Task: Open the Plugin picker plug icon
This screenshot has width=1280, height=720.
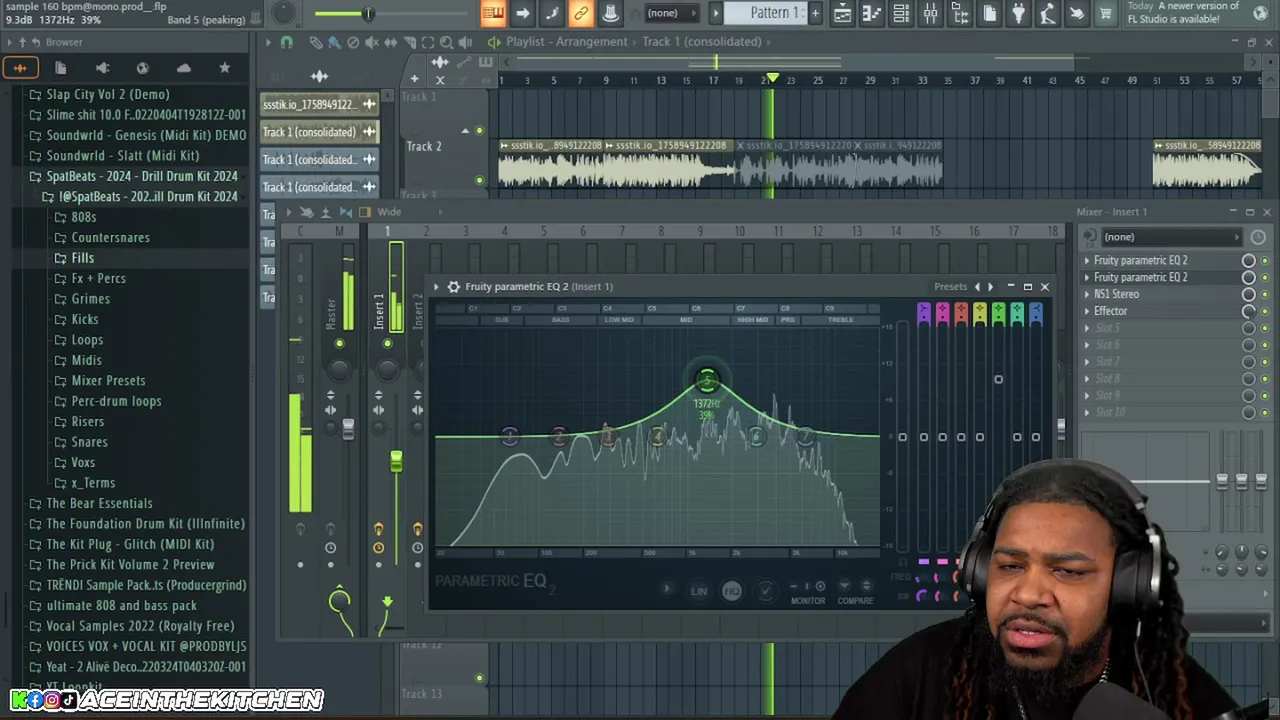Action: 1018,13
